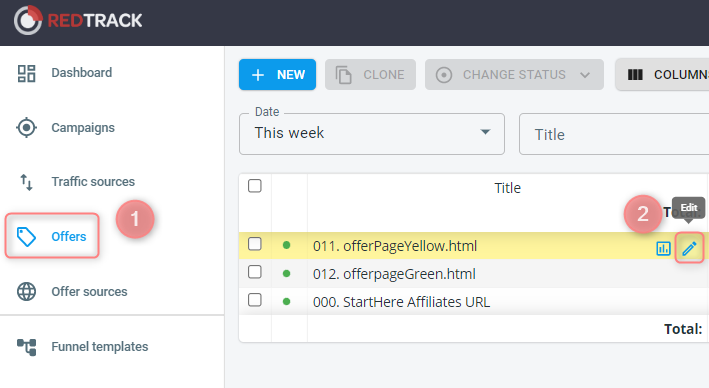
Task: Edit offerPageYellow.html with the pencil icon
Action: (689, 248)
